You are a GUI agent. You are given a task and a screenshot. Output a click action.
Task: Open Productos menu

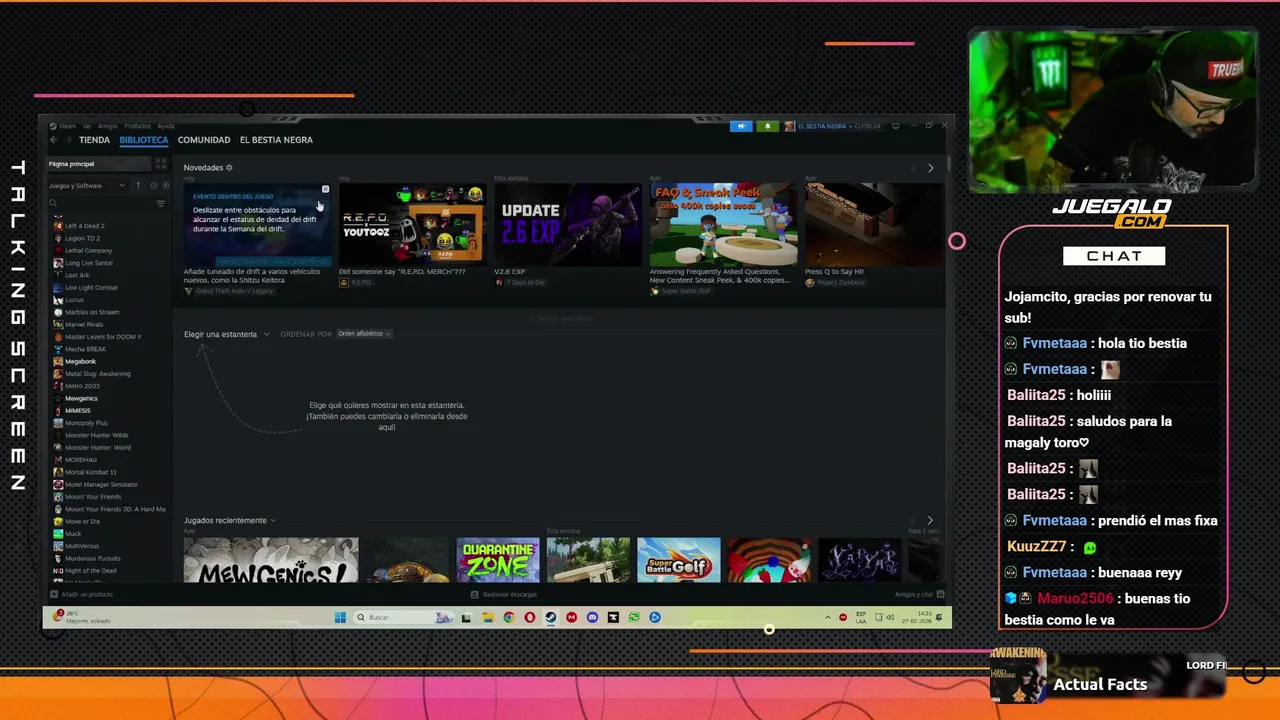(x=137, y=126)
